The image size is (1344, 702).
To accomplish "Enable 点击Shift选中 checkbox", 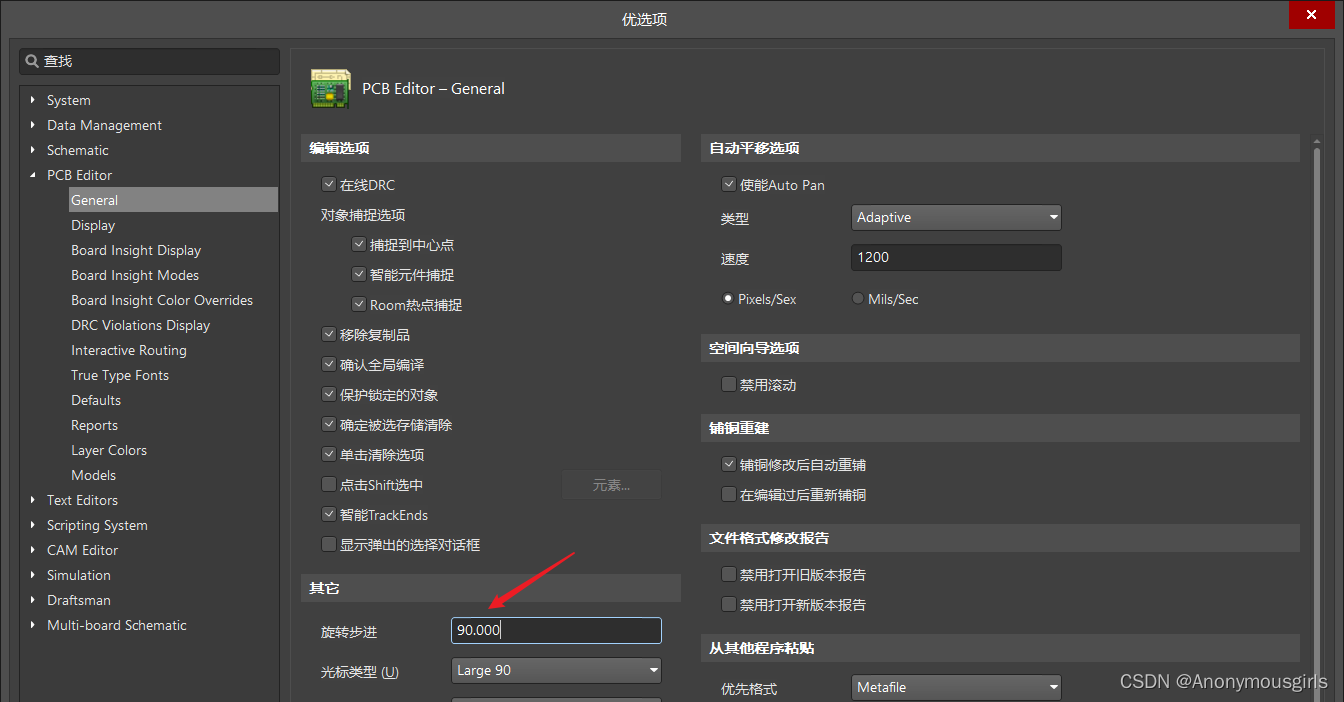I will click(x=329, y=485).
